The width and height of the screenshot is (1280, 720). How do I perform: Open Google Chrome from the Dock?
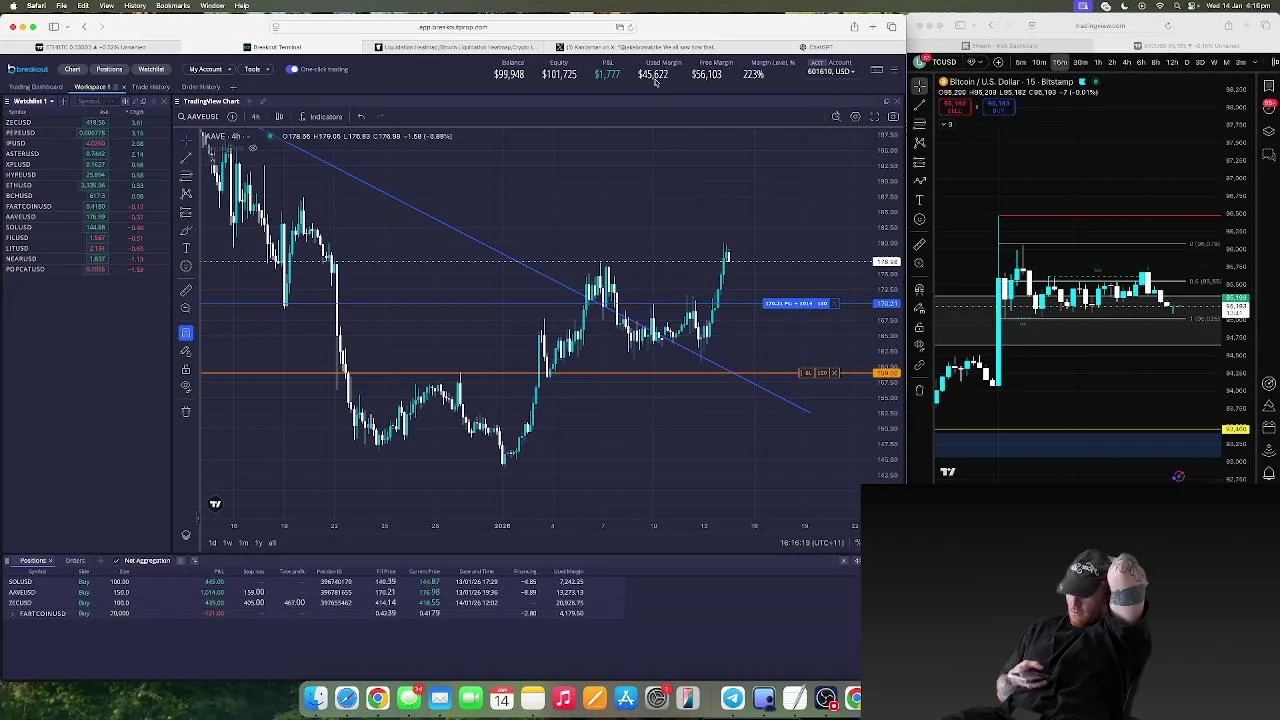[x=378, y=698]
